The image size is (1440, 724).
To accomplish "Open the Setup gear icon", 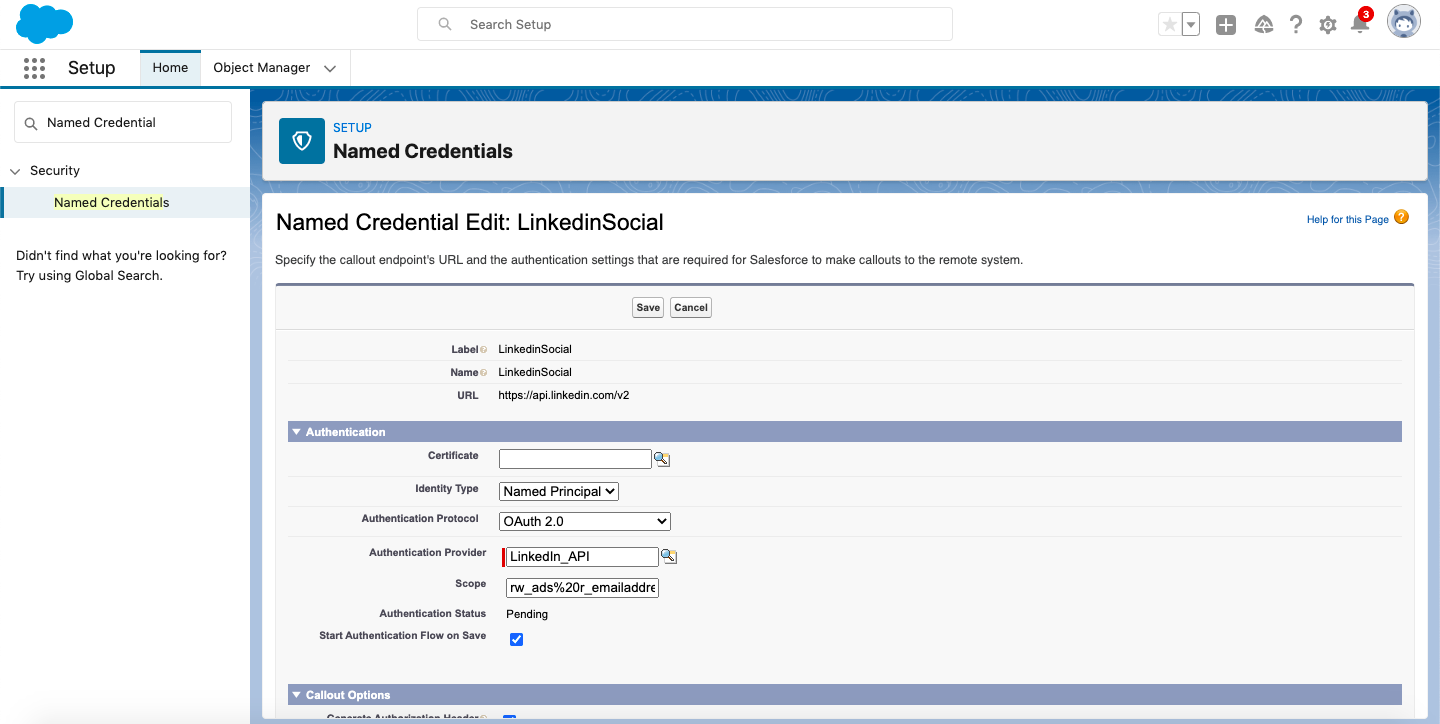I will click(x=1328, y=25).
